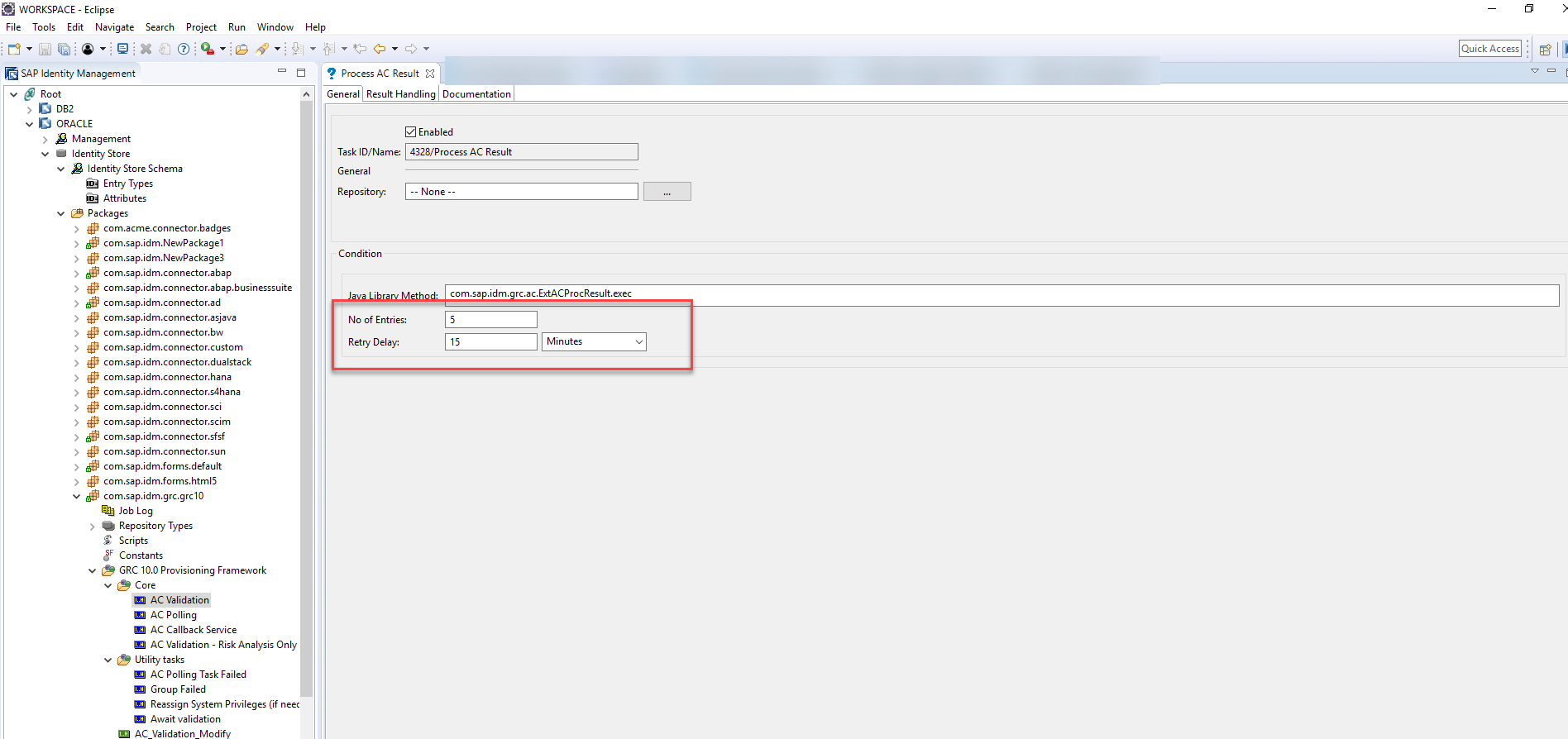
Task: Open the Search icon dropdown arrow
Action: point(277,49)
